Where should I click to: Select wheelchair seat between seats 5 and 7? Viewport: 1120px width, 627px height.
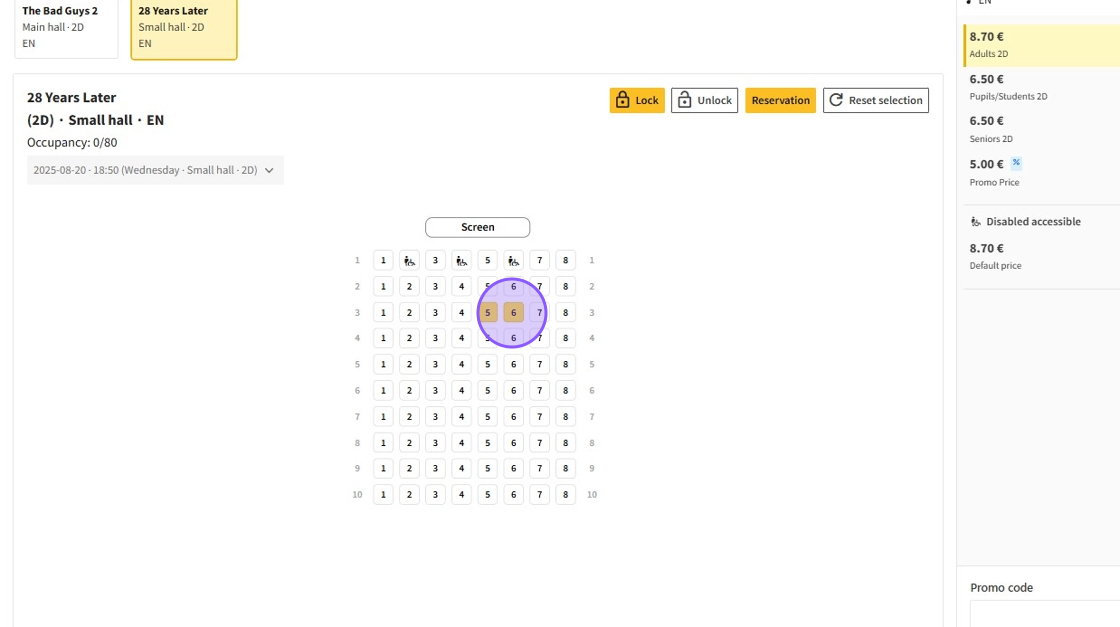(513, 261)
